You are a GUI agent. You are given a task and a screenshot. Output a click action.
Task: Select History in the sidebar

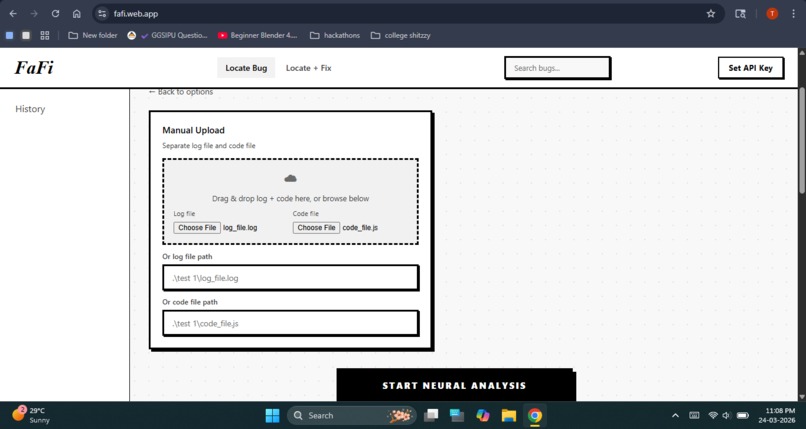[30, 109]
